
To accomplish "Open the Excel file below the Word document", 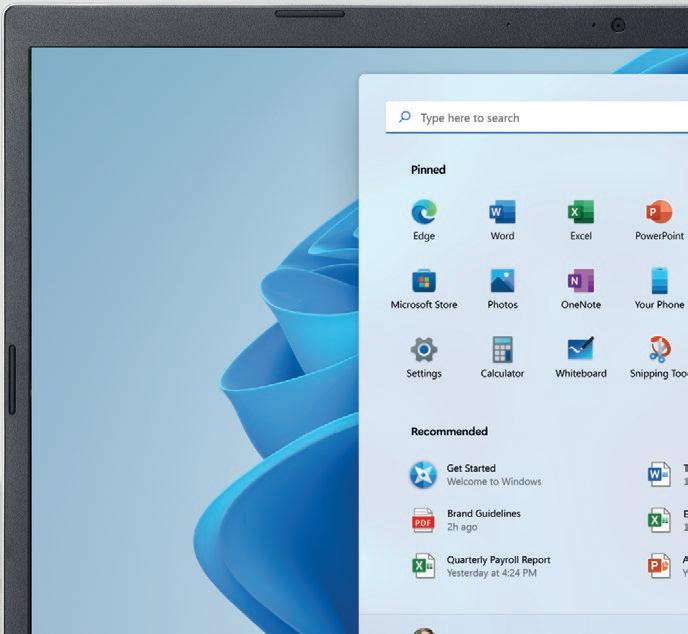I will pyautogui.click(x=659, y=520).
